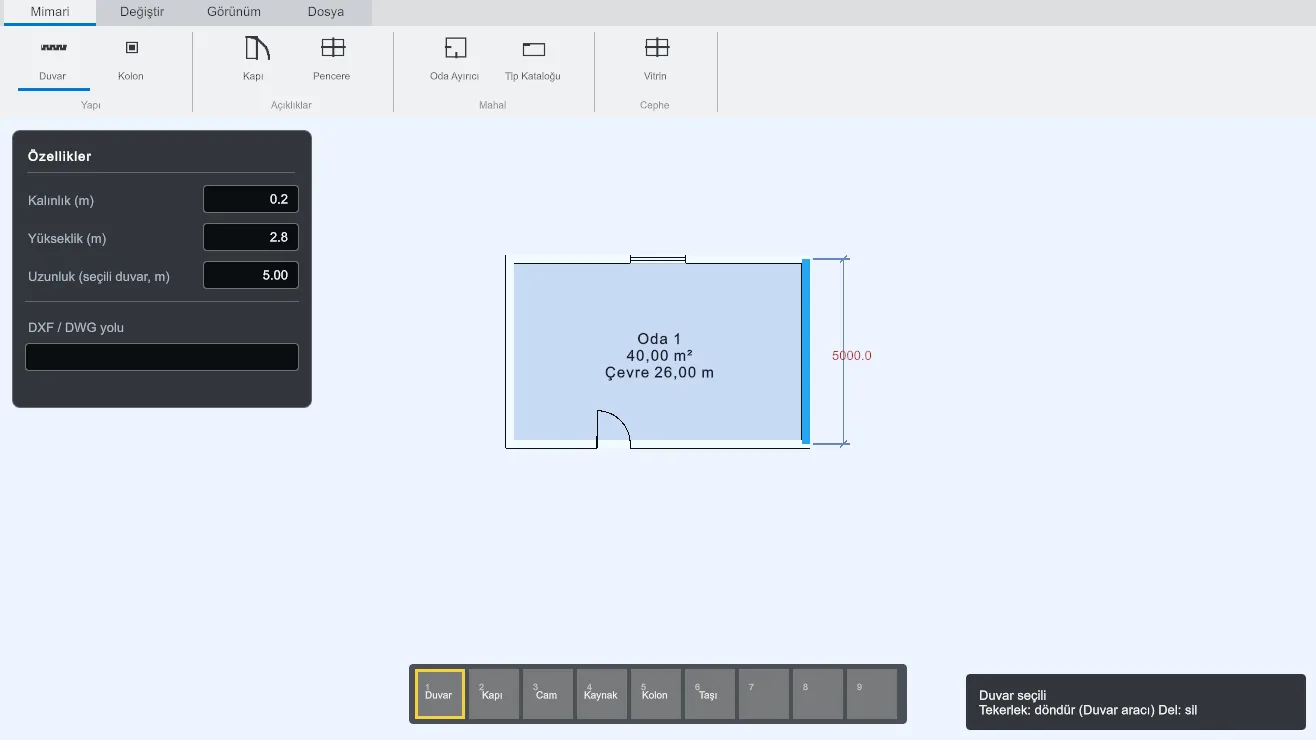1316x740 pixels.
Task: Select hotbar slot 4 Kaynak
Action: (x=602, y=694)
